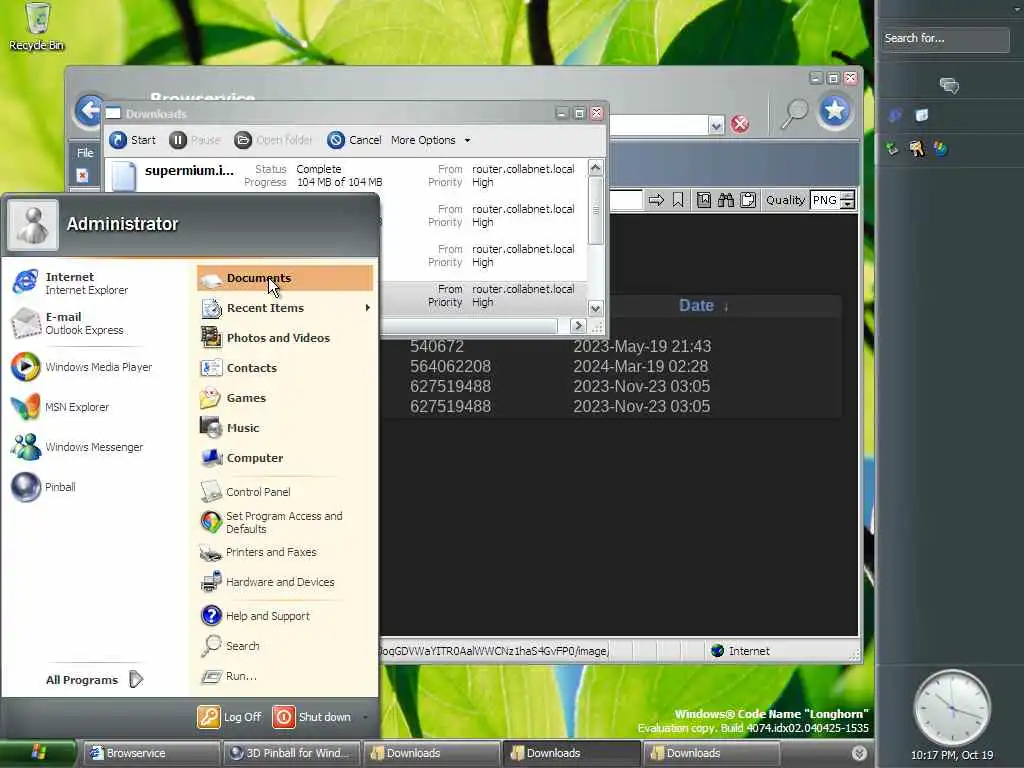This screenshot has height=768, width=1024.
Task: Click the clipboard icon in Browservice toolbar
Action: tap(748, 200)
